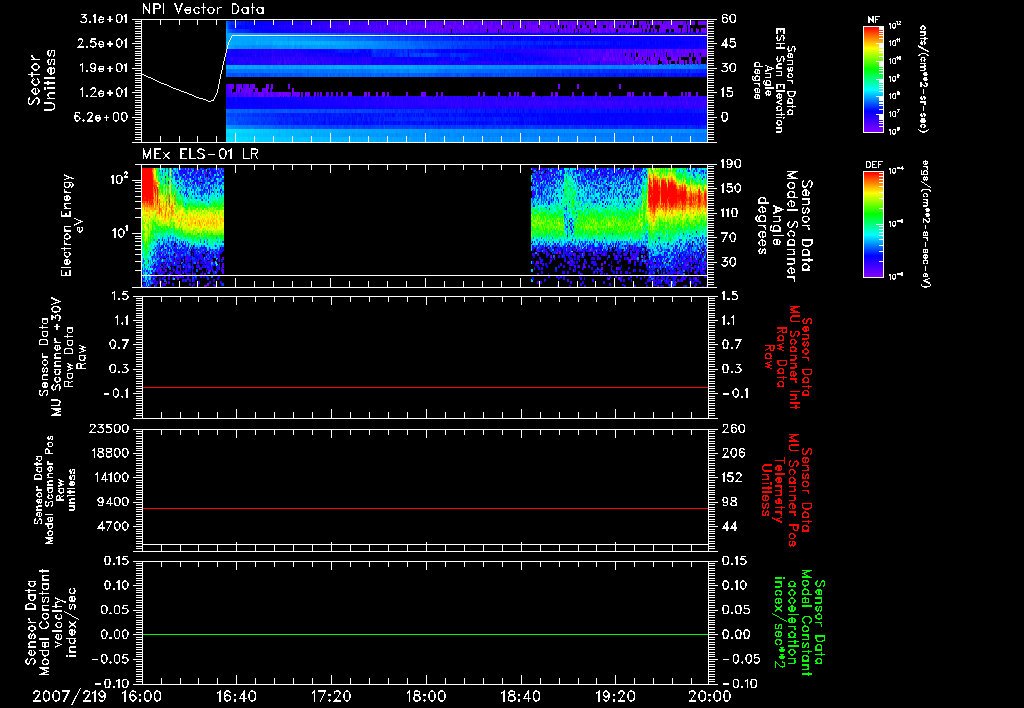This screenshot has width=1024, height=708.
Task: Click the 17:20 time axis label
Action: (x=331, y=696)
